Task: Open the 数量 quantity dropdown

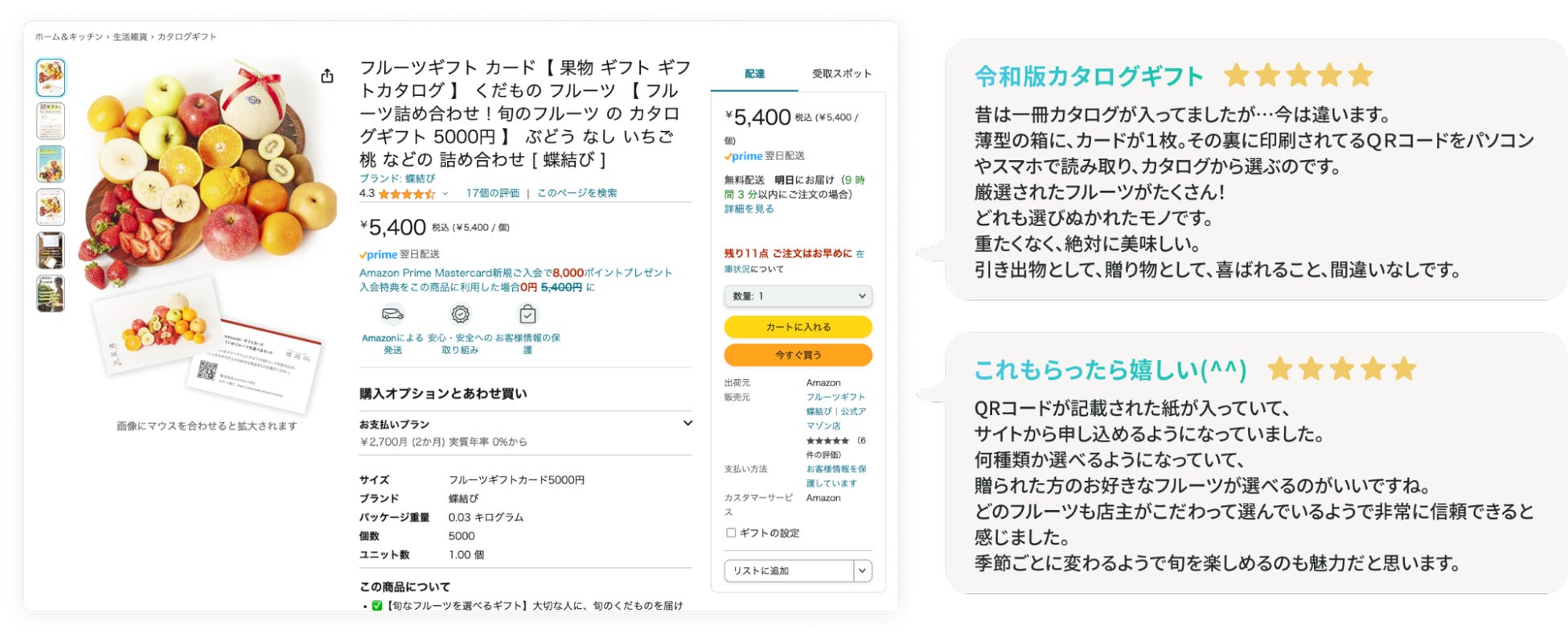Action: 798,296
